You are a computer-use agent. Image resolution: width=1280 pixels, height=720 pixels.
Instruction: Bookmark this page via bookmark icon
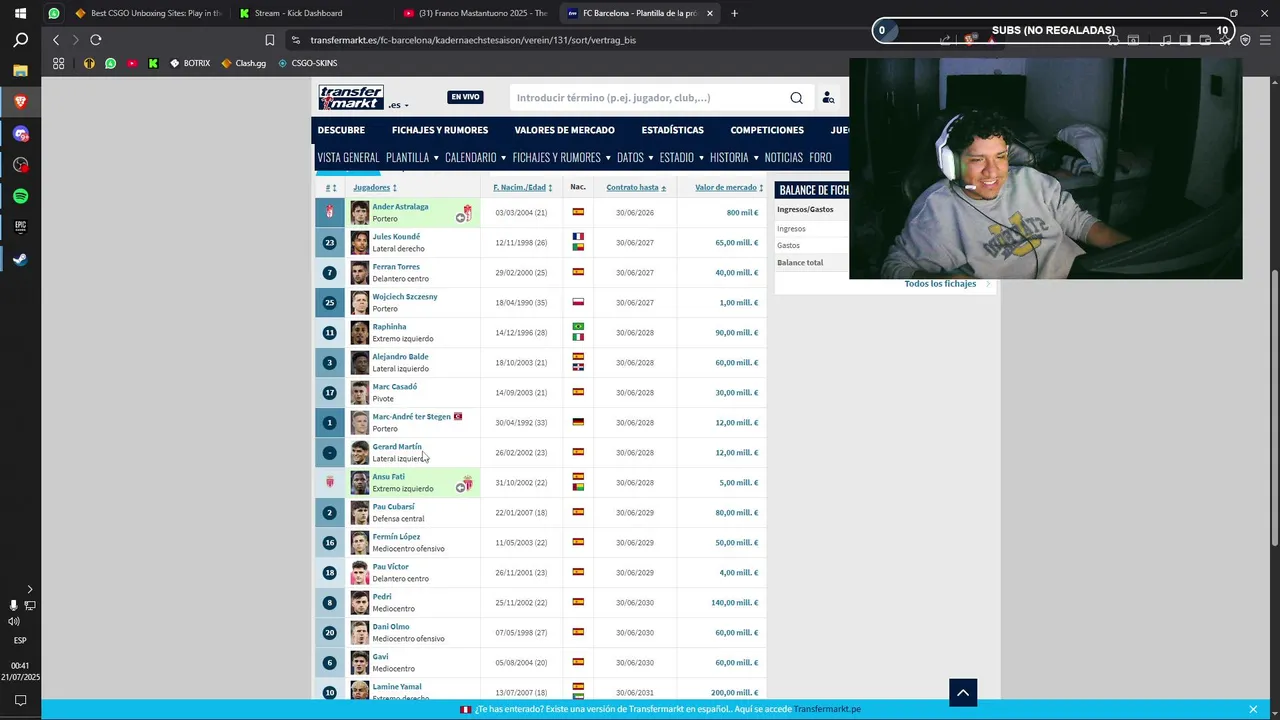[270, 40]
